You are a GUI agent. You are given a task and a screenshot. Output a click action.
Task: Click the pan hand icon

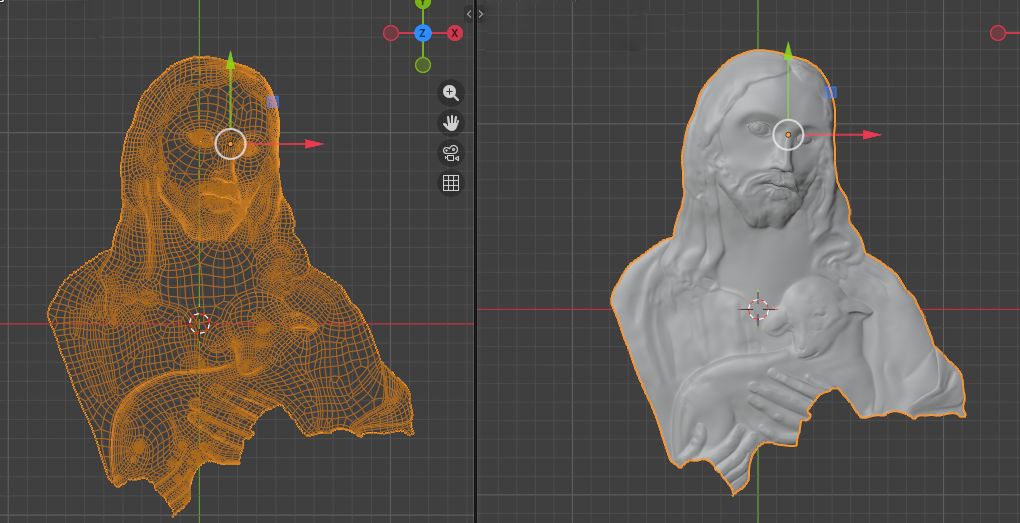[x=450, y=123]
